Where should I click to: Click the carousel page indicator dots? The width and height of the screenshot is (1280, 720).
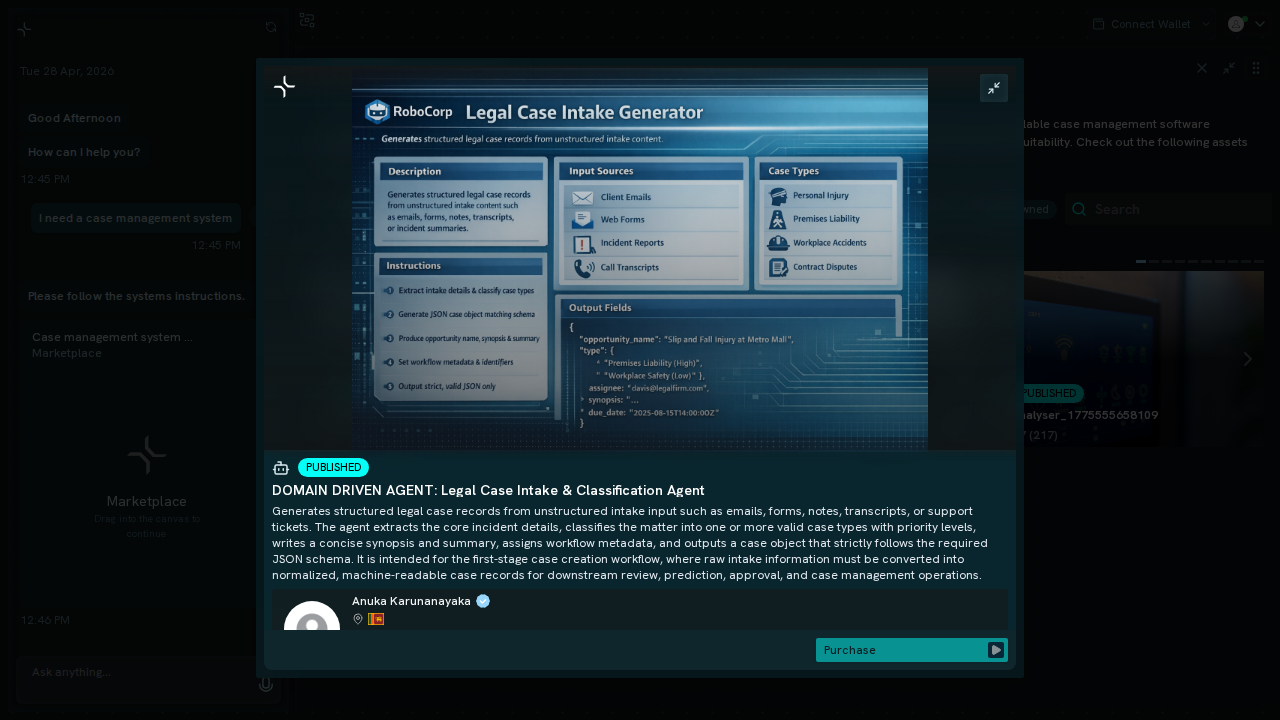[x=1200, y=262]
